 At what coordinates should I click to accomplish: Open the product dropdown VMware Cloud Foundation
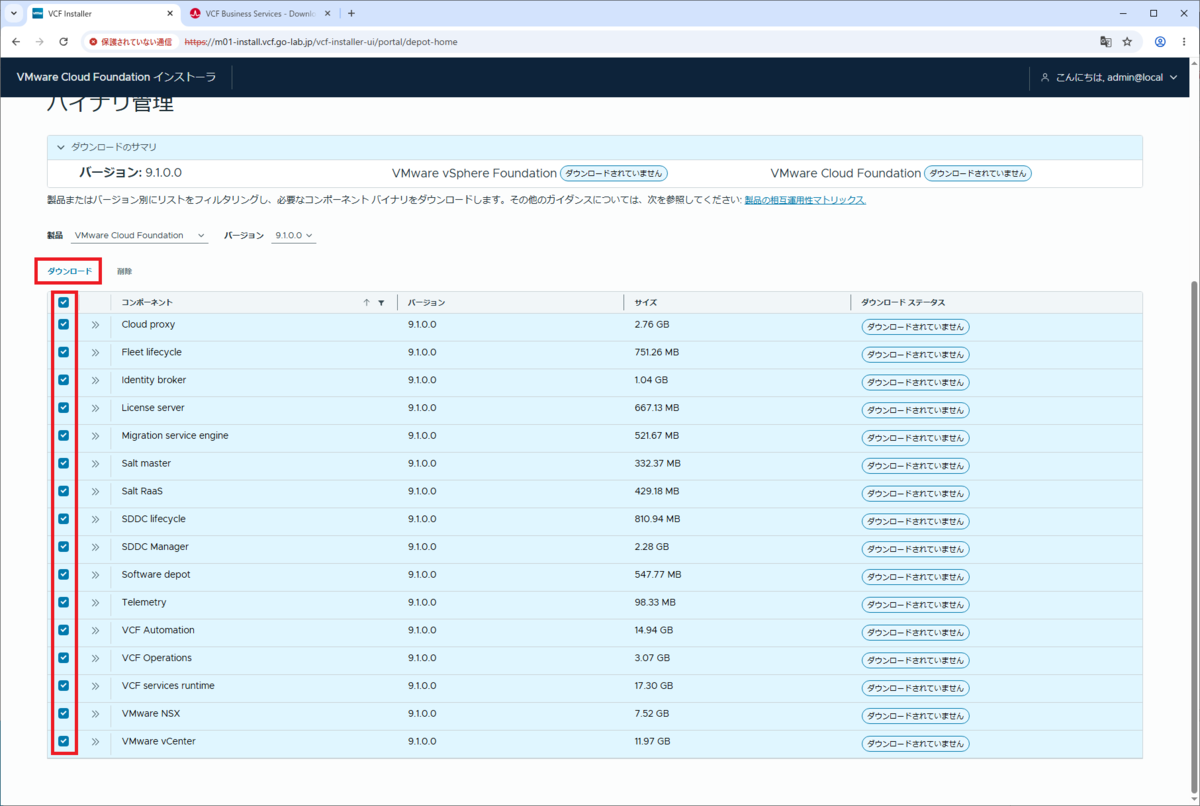139,236
